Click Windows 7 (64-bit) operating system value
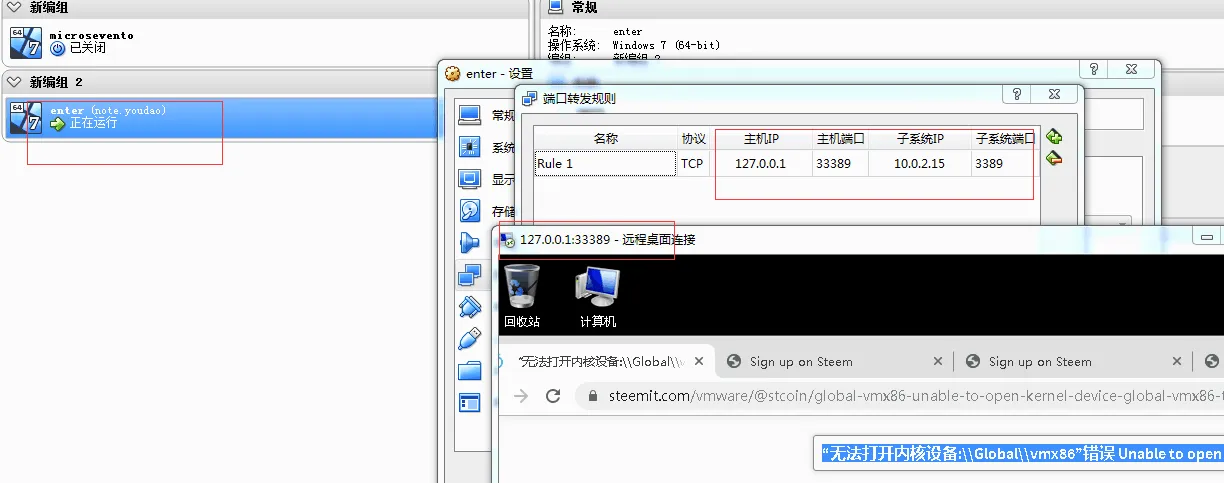The image size is (1224, 483). [x=666, y=45]
